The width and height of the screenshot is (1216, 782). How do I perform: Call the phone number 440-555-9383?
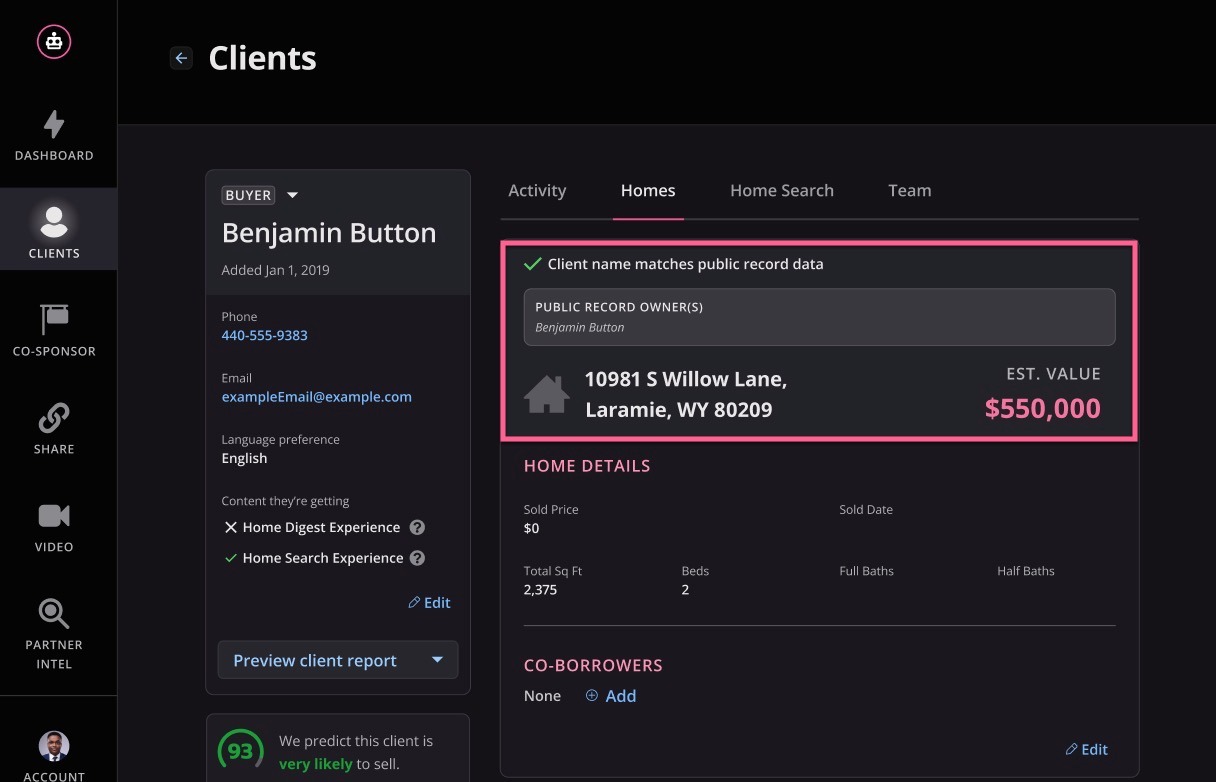(x=264, y=335)
